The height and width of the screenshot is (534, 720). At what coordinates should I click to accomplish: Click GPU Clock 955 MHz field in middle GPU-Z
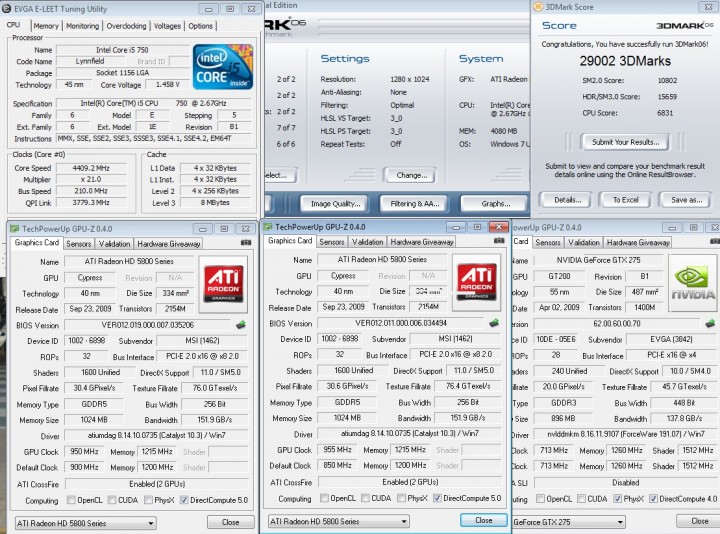[x=338, y=450]
